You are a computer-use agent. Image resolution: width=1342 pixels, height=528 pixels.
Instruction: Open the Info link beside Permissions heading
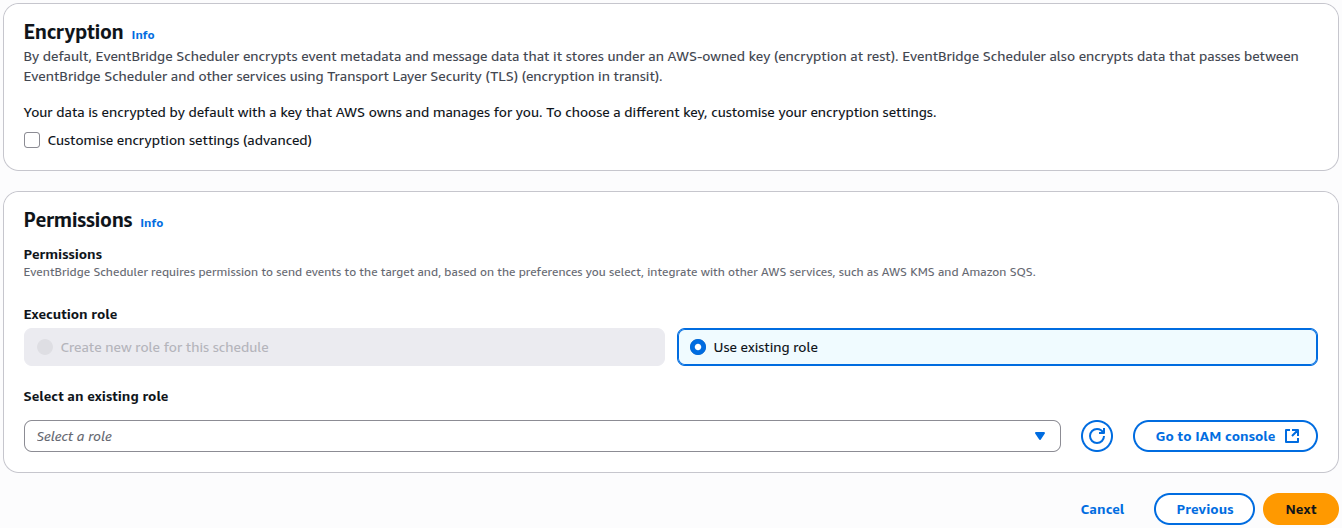coord(152,223)
